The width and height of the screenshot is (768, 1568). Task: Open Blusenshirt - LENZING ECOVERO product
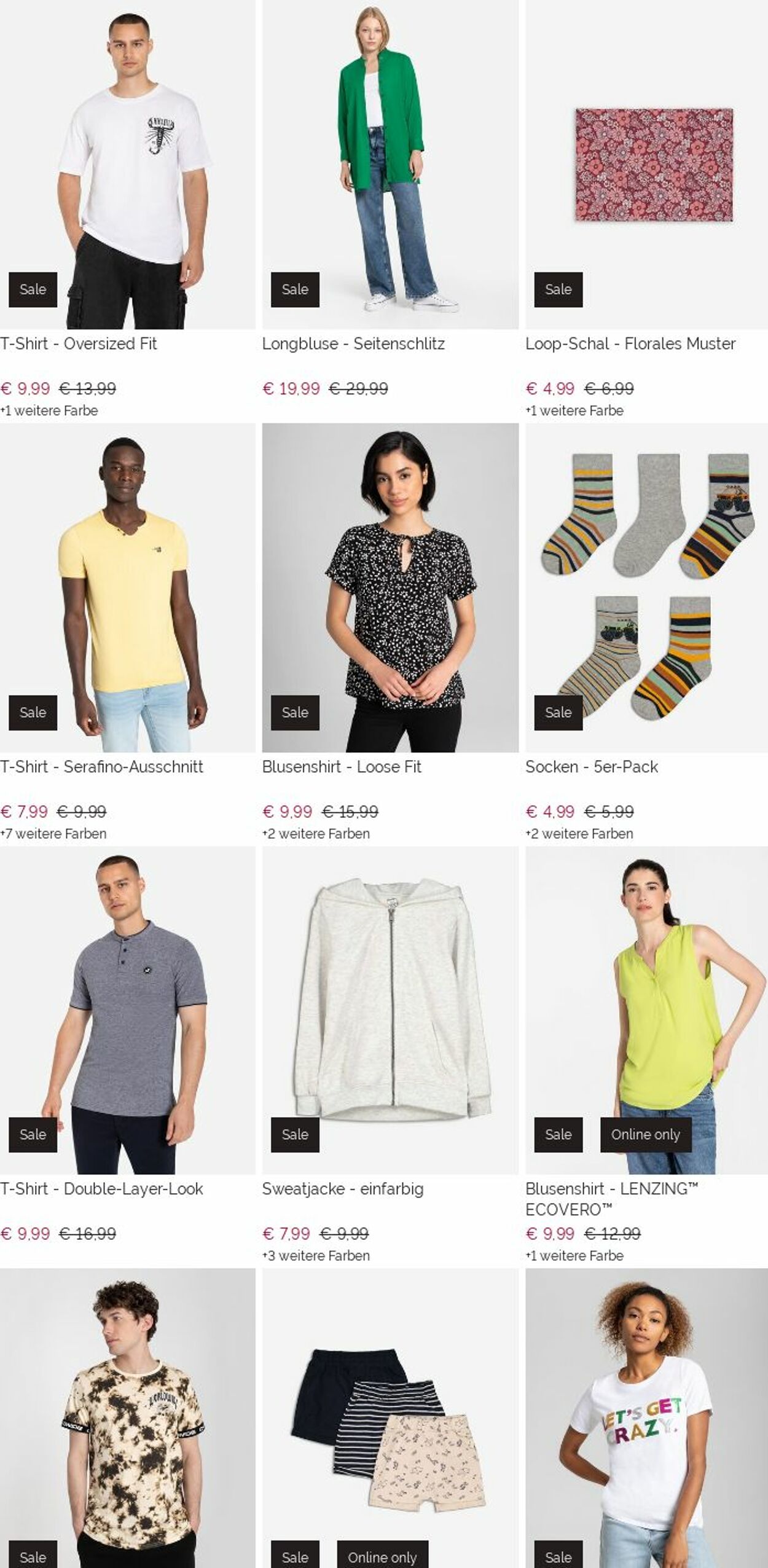click(612, 1199)
